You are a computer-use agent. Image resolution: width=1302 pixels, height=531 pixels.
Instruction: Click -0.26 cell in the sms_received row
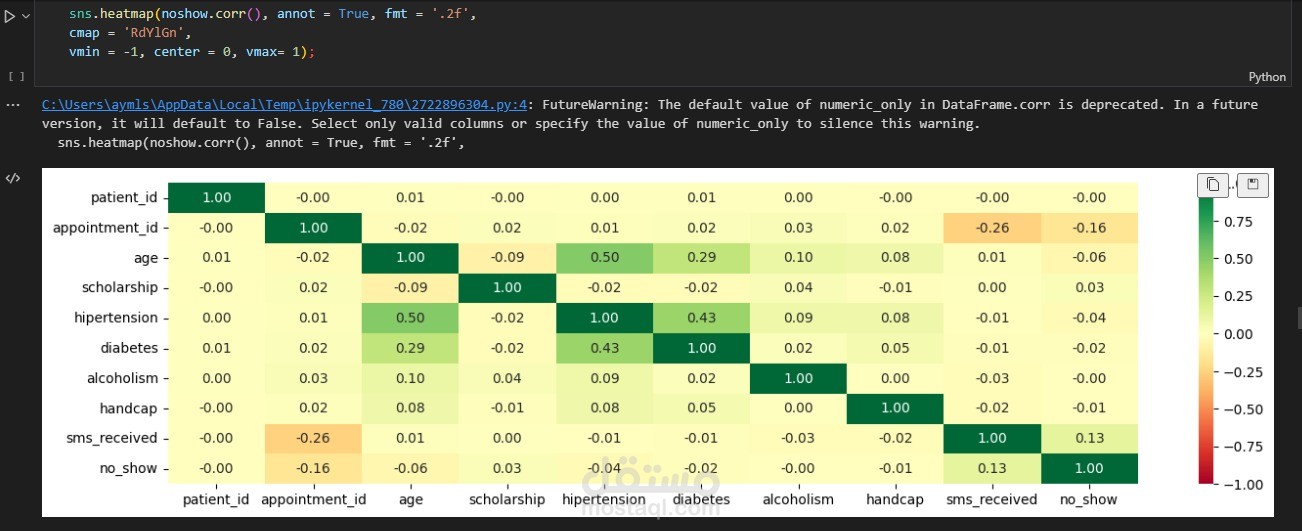click(313, 438)
